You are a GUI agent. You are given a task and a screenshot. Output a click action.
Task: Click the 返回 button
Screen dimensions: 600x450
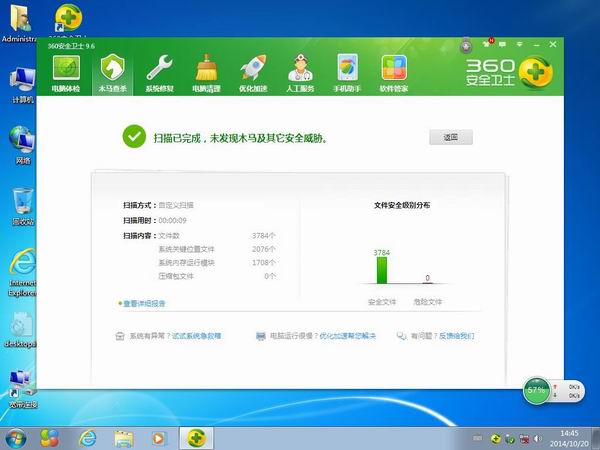point(451,137)
